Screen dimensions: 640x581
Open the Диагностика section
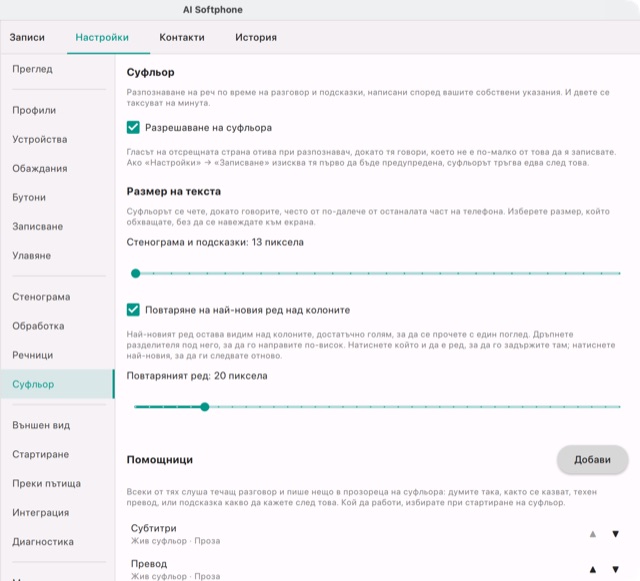point(57,541)
